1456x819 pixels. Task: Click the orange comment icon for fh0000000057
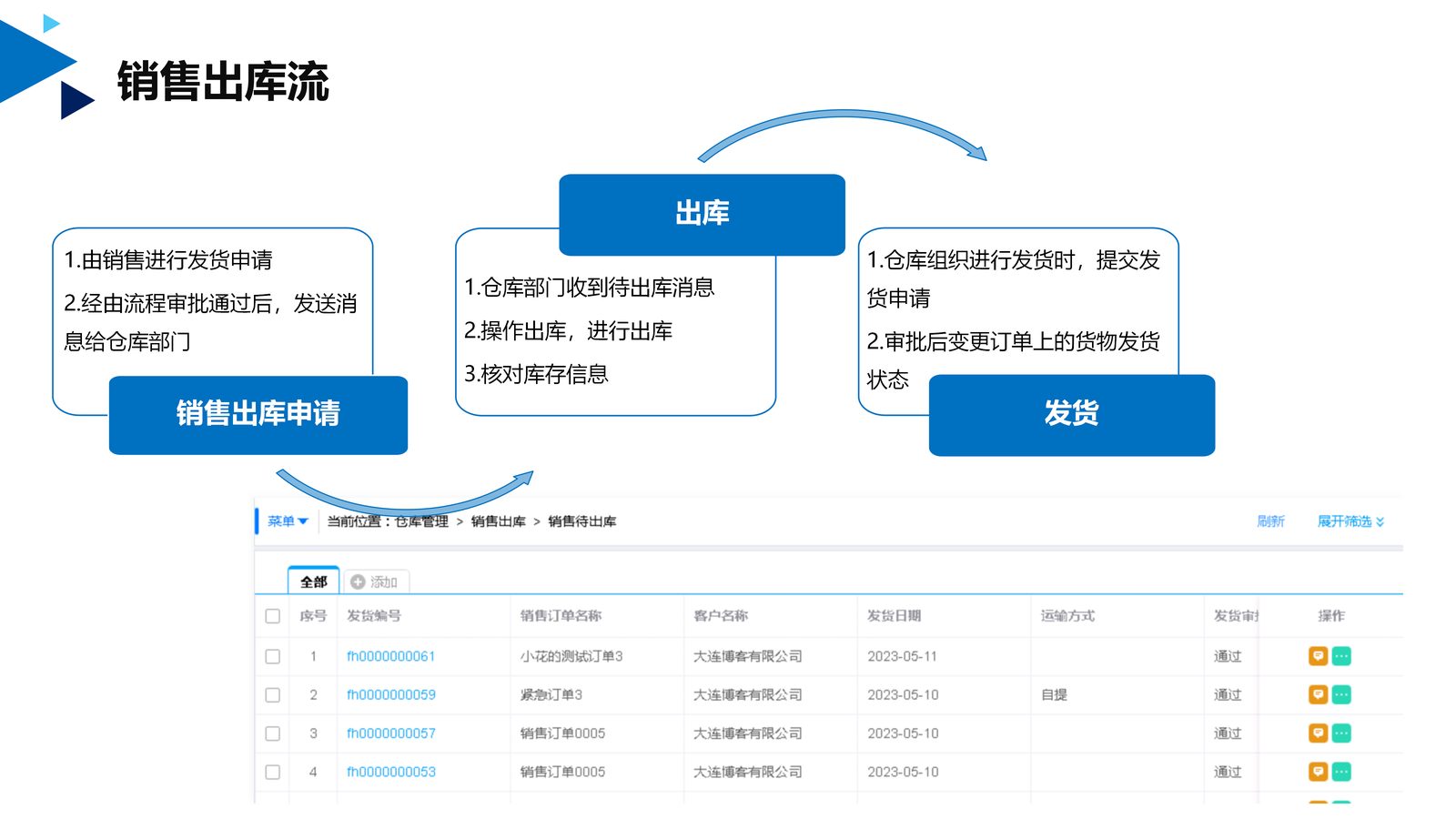pyautogui.click(x=1318, y=733)
